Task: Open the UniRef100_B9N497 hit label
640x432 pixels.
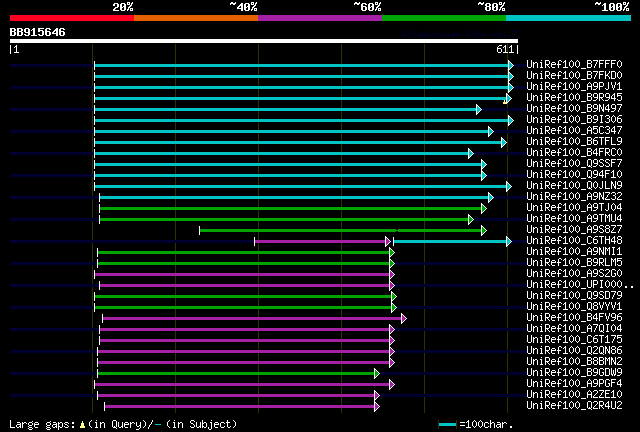Action: [574, 109]
